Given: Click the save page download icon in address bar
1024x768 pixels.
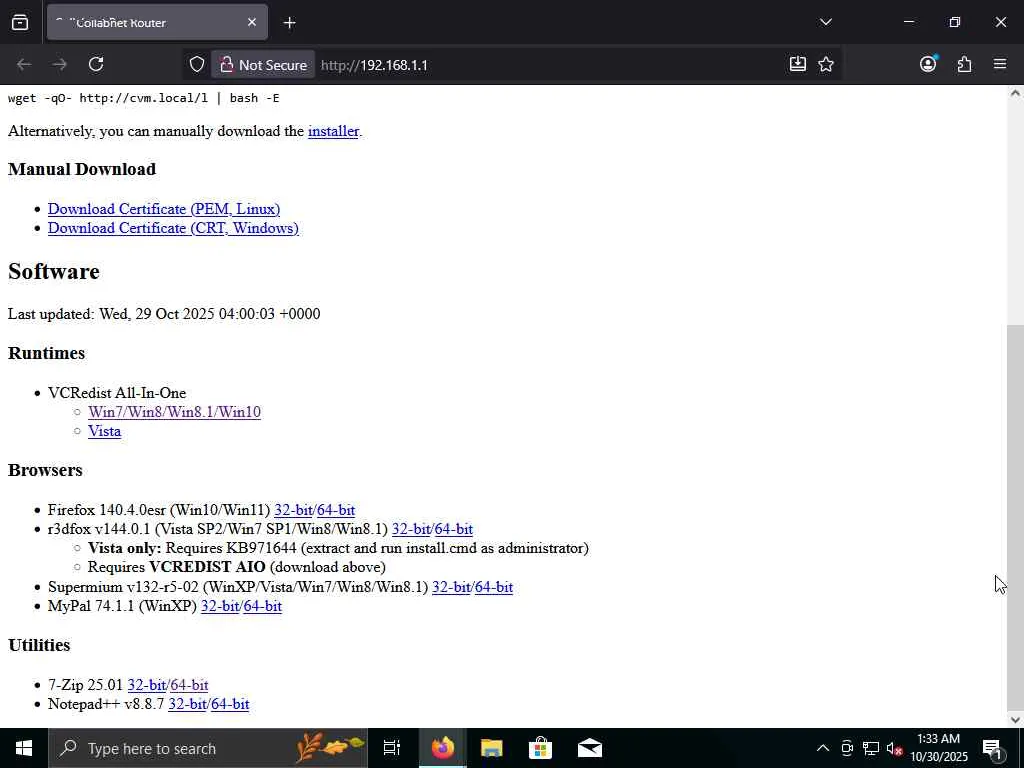Looking at the screenshot, I should tap(797, 64).
